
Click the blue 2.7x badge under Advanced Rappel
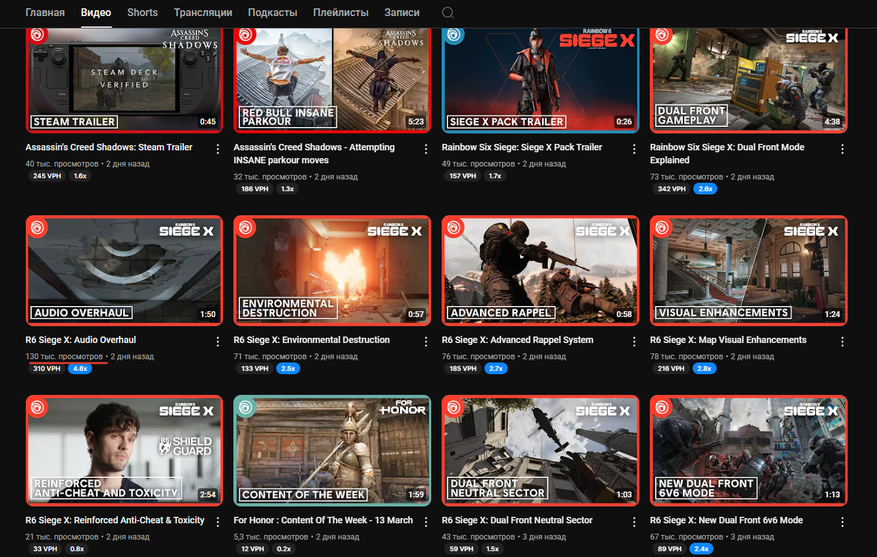coord(496,369)
